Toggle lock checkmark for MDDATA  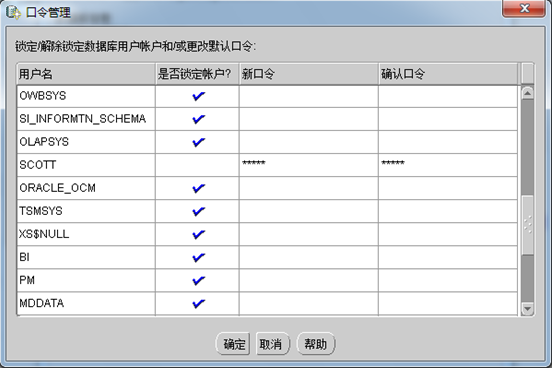coord(199,303)
